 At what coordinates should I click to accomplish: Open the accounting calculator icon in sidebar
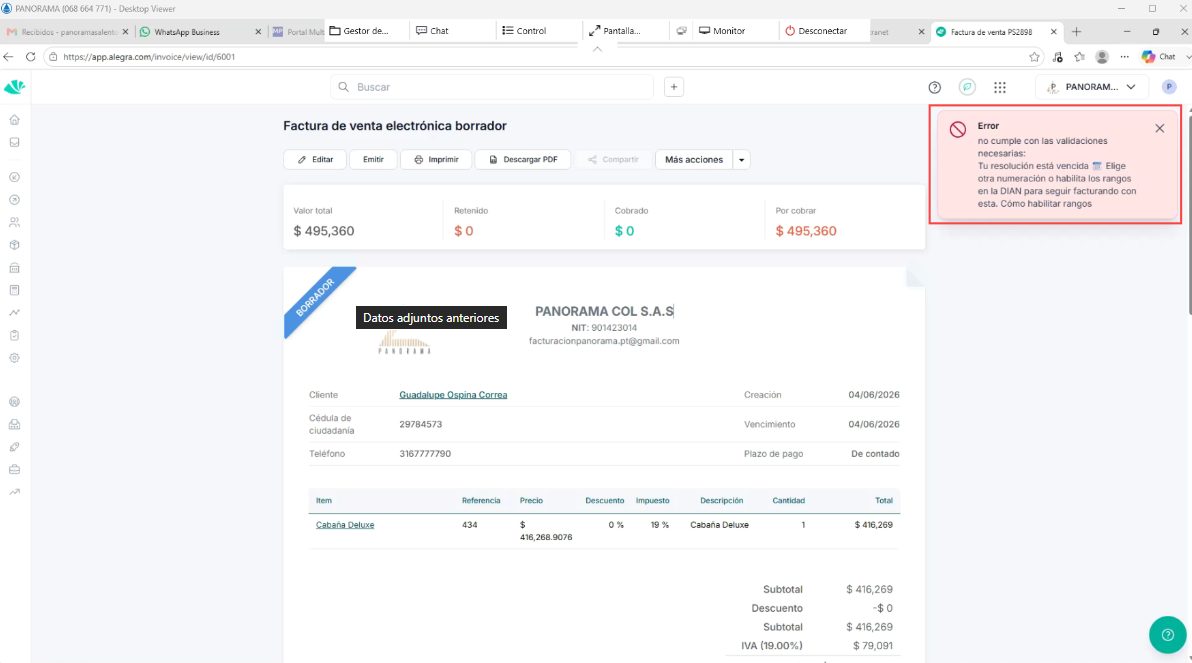14,290
